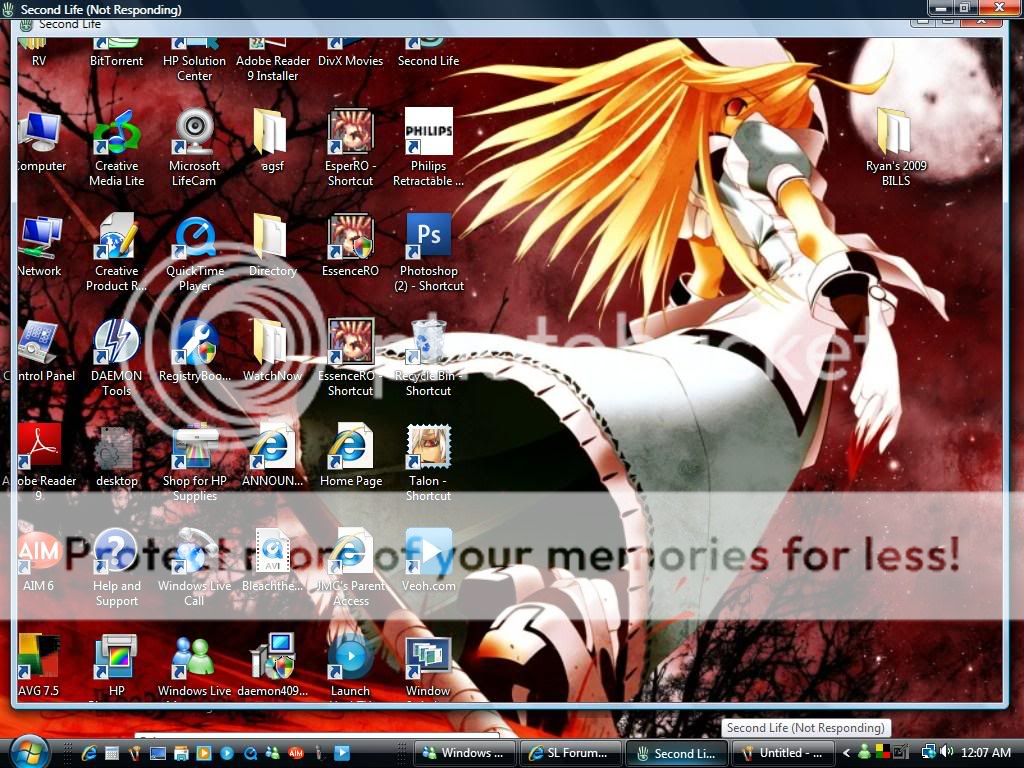Select the ANNOUN... Internet Explorer shortcut
Screen dimensions: 1024x768
coord(272,457)
